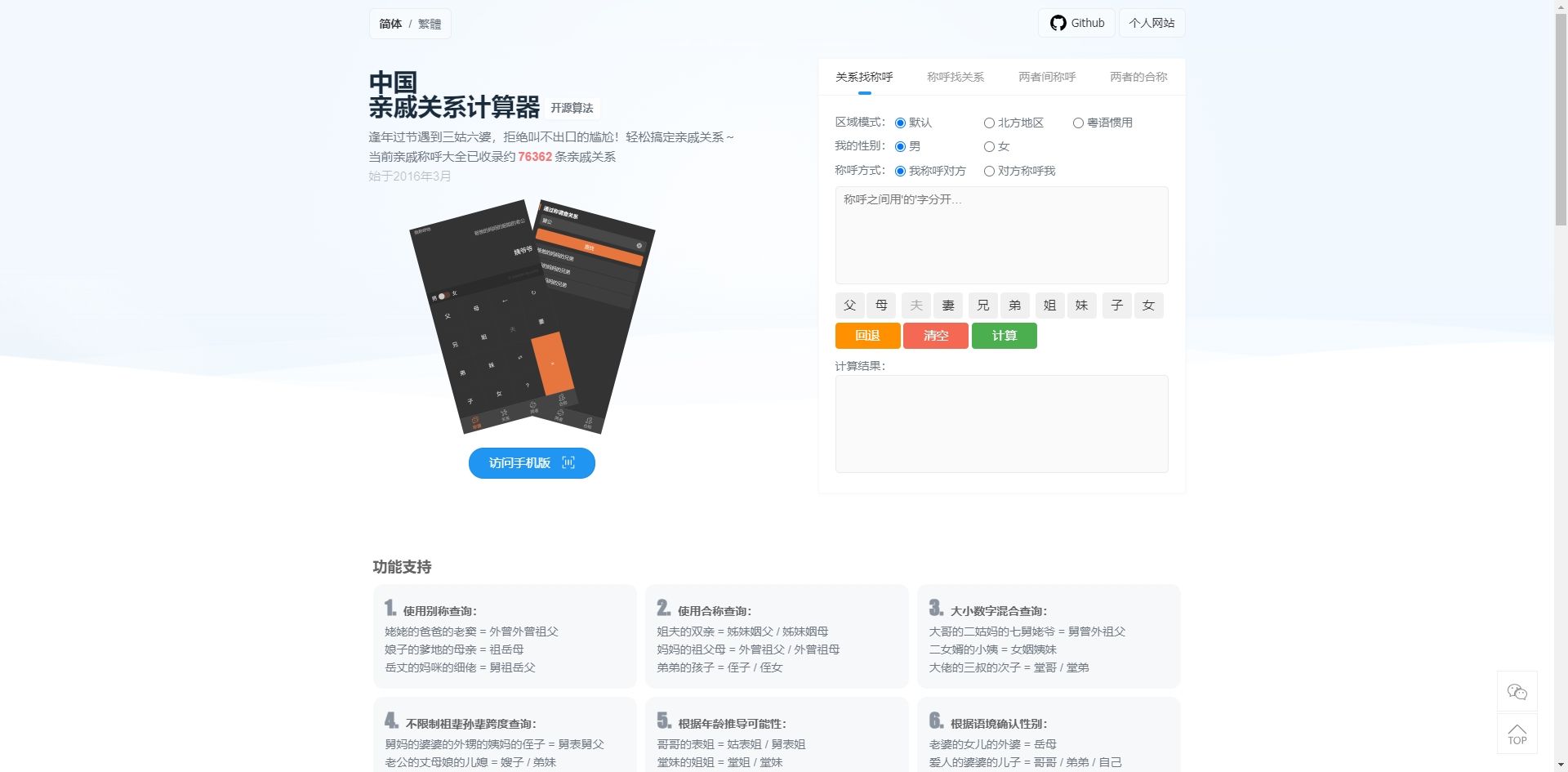Open the WeChat floating icon
Viewport: 1568px width, 772px height.
tap(1517, 692)
